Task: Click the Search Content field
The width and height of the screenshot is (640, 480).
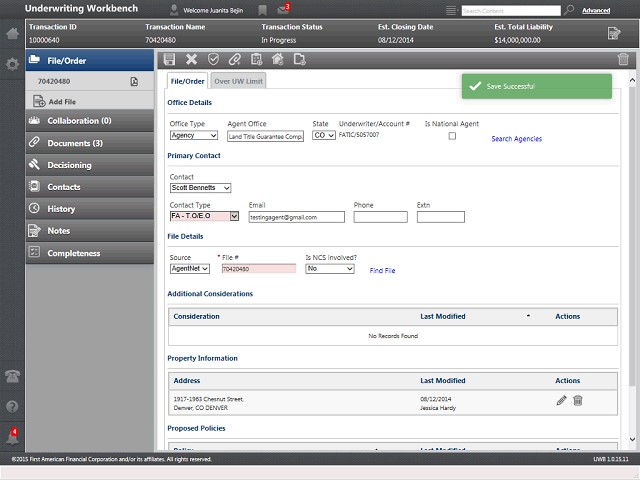Action: click(x=511, y=11)
